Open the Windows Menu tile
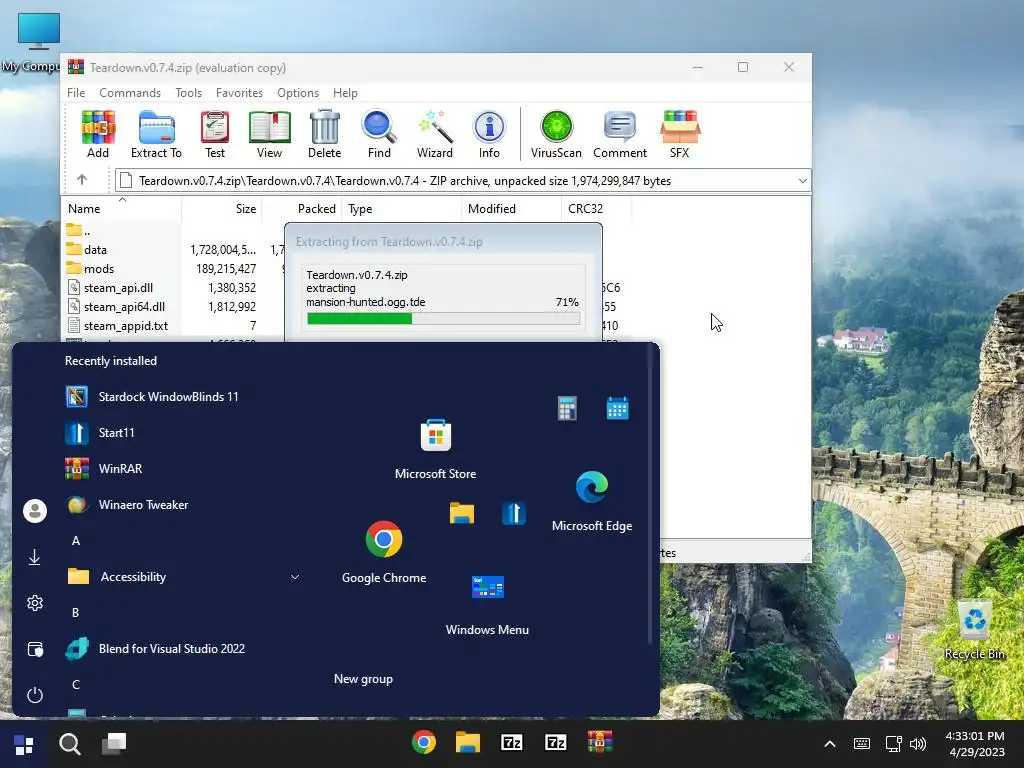The height and width of the screenshot is (768, 1024). click(487, 604)
